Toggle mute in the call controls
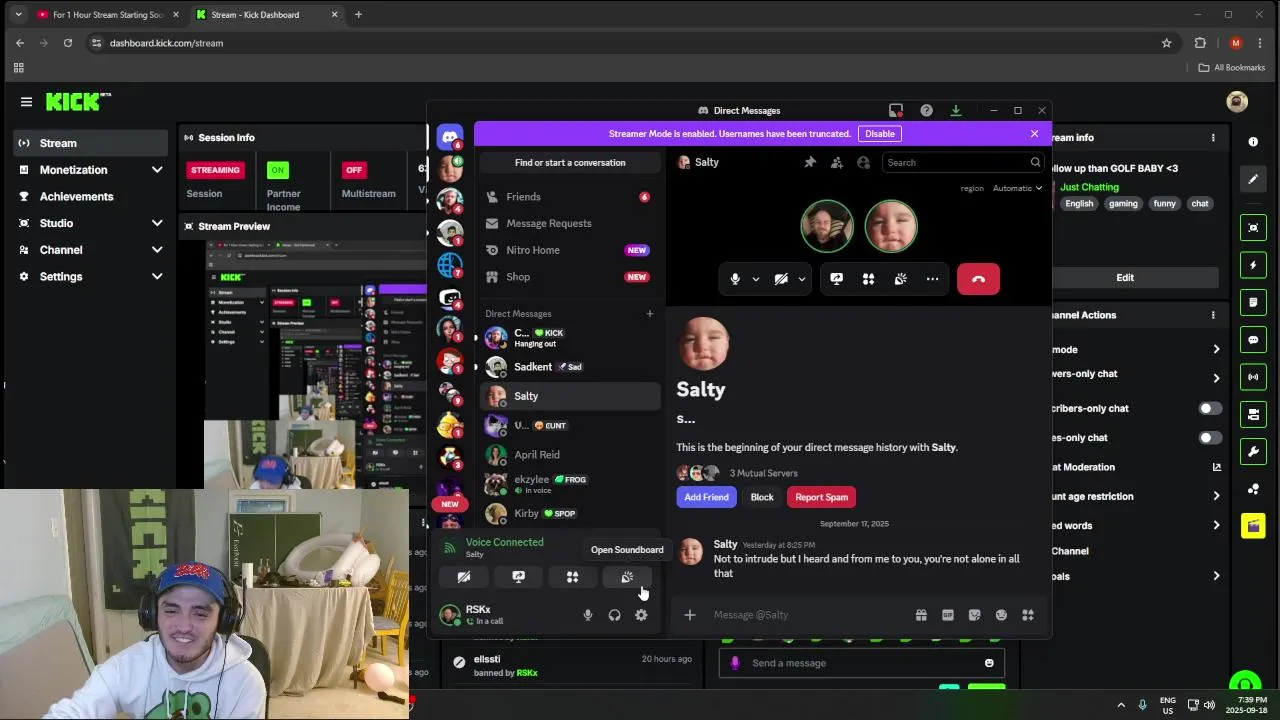 pos(735,279)
